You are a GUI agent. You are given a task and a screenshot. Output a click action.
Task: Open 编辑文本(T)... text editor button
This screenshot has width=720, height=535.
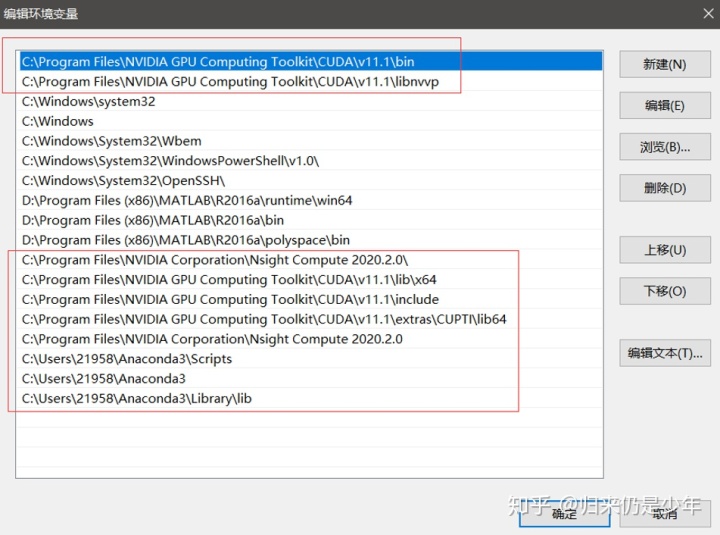coord(664,353)
